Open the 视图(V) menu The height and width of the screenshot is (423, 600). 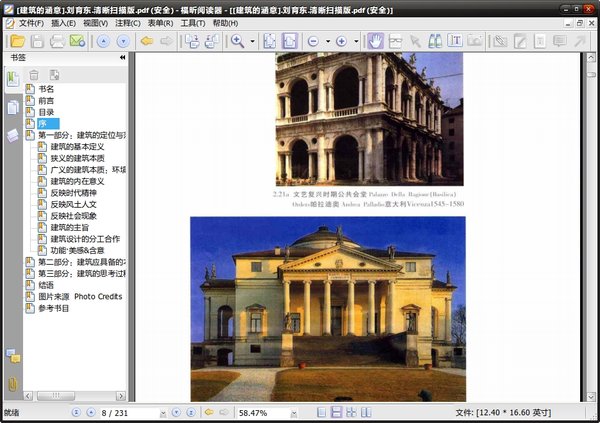click(96, 23)
